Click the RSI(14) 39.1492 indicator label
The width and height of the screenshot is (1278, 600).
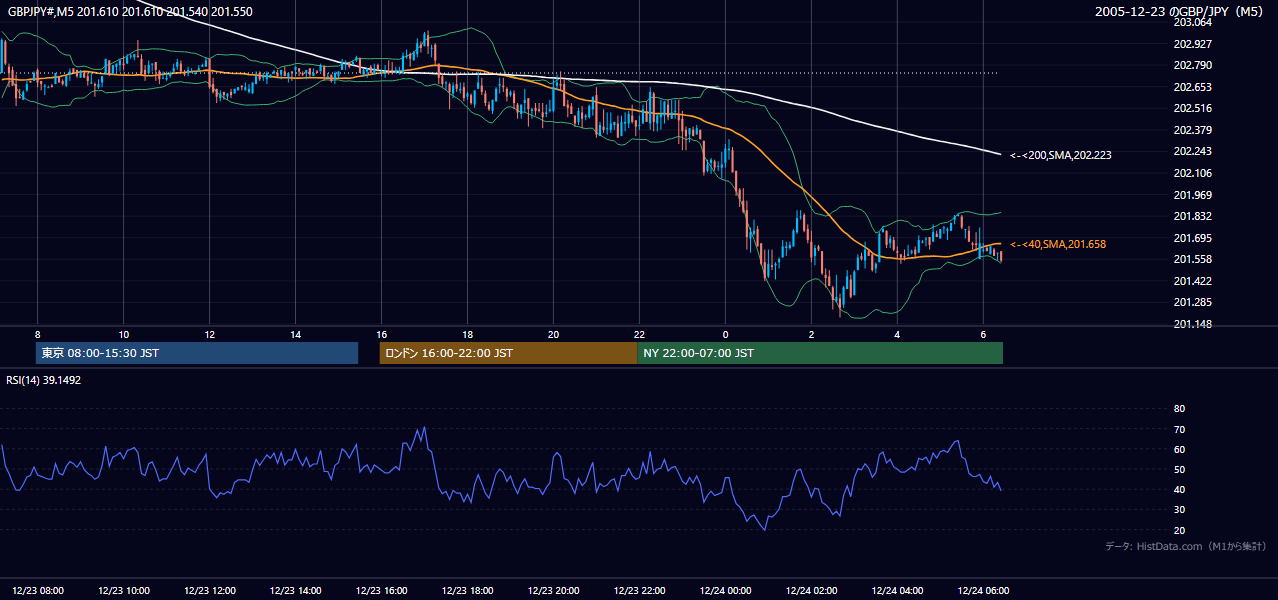click(x=44, y=380)
